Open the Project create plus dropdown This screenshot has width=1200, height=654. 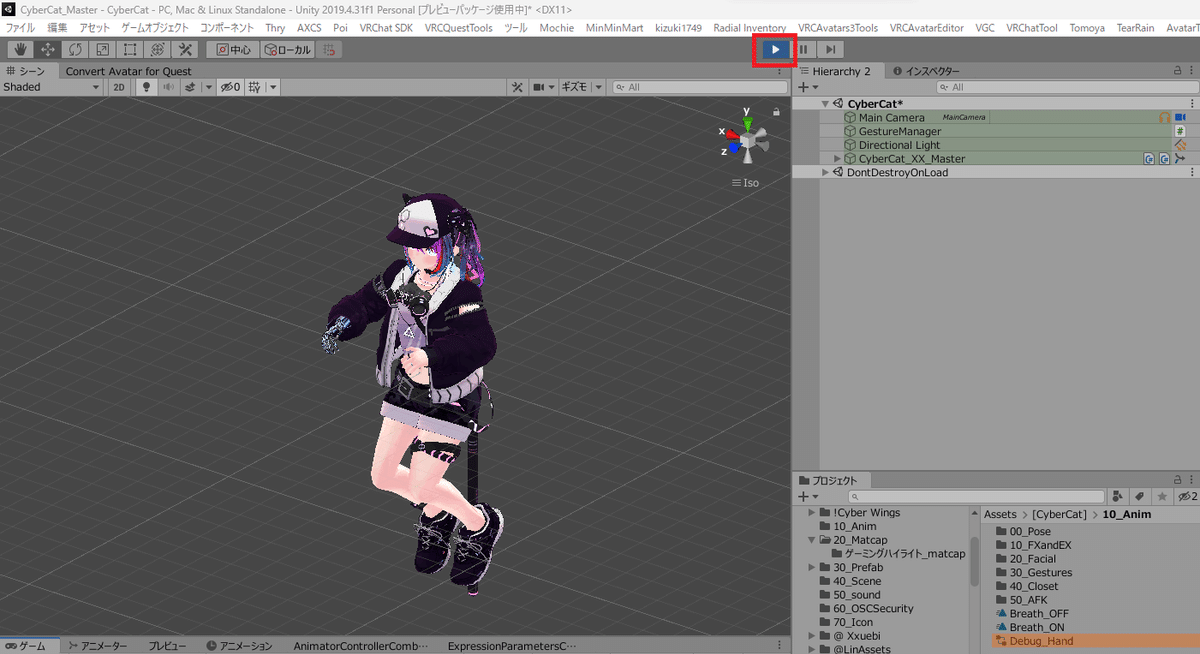click(x=807, y=497)
